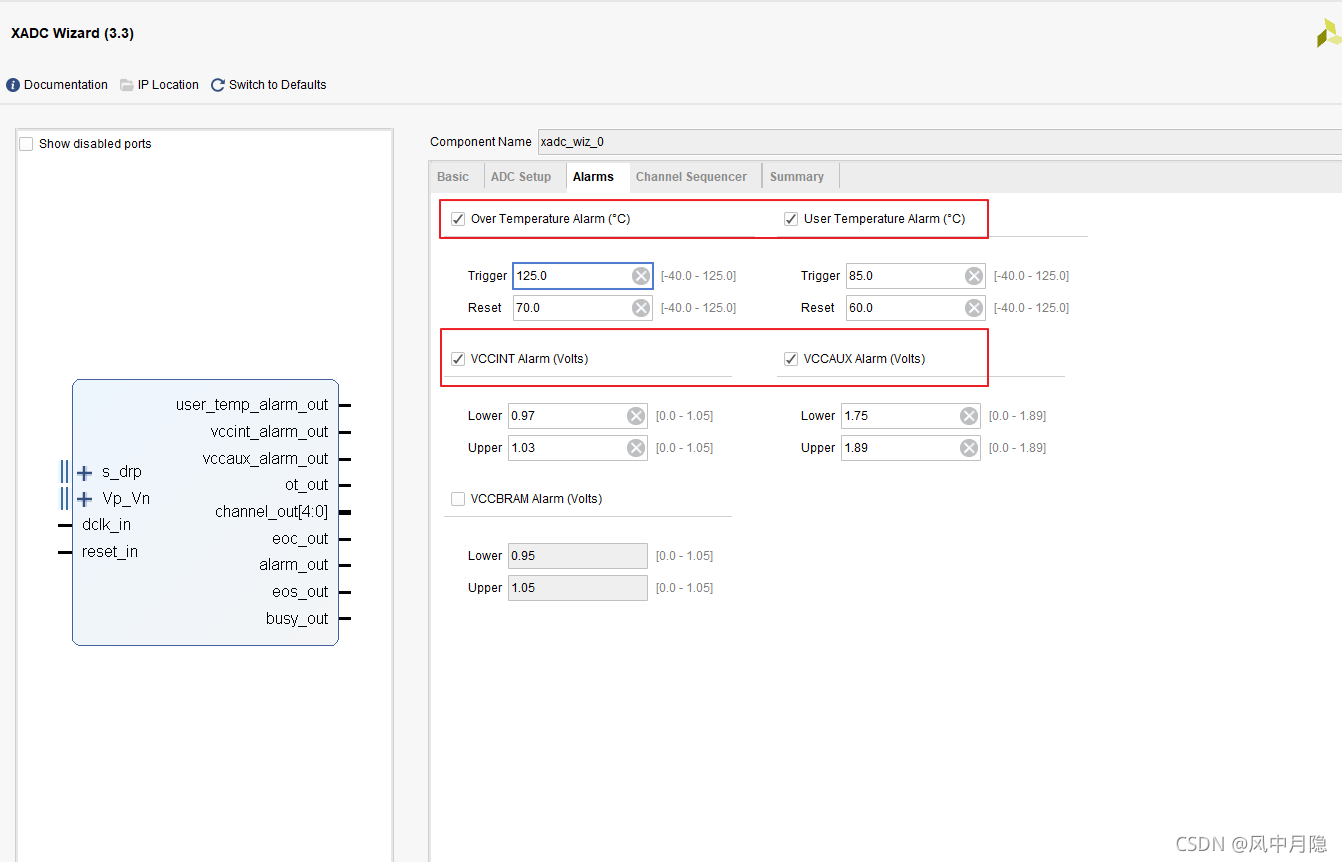Toggle Show disabled ports checkbox

pos(26,144)
